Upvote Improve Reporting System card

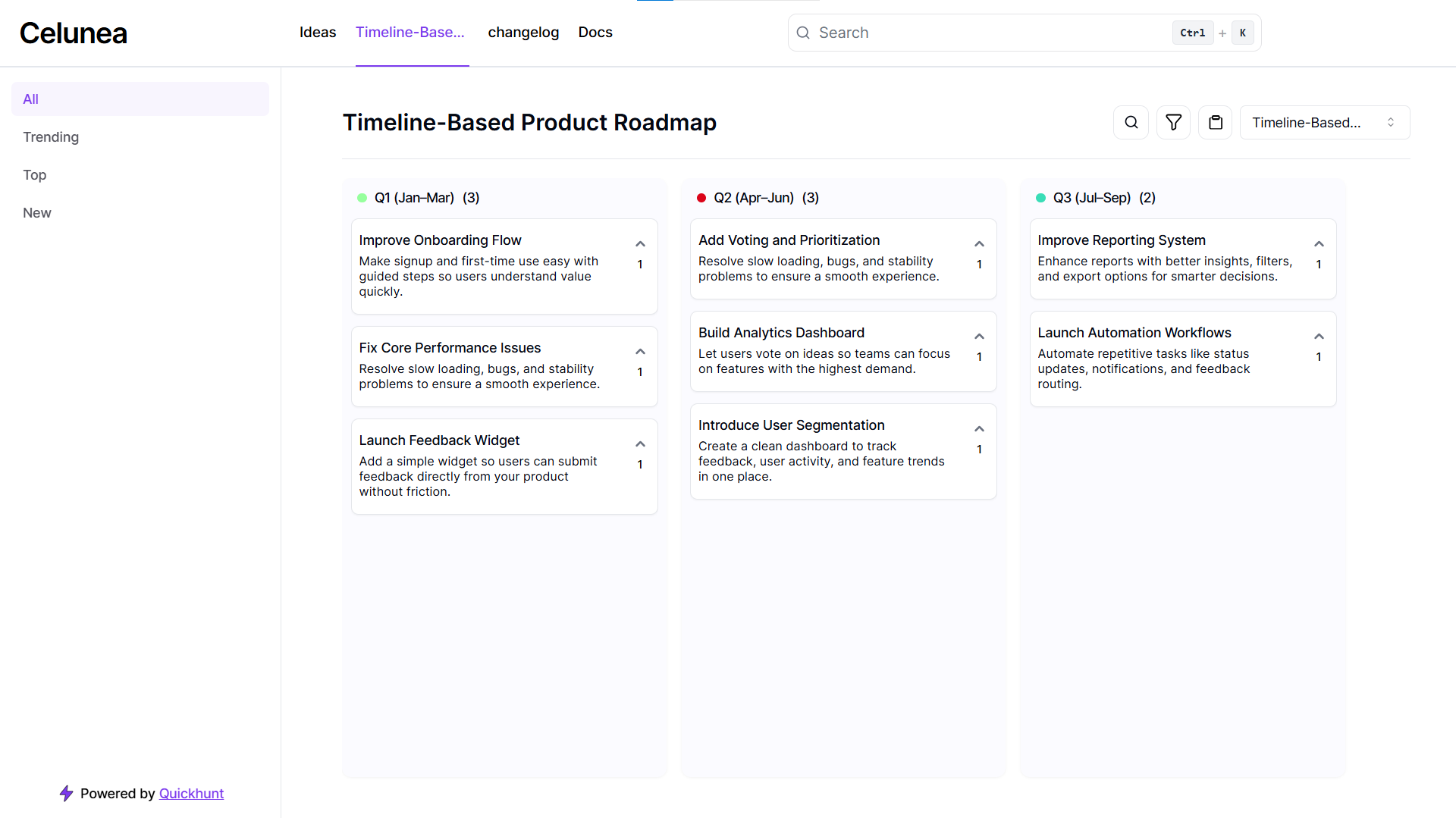[x=1319, y=244]
